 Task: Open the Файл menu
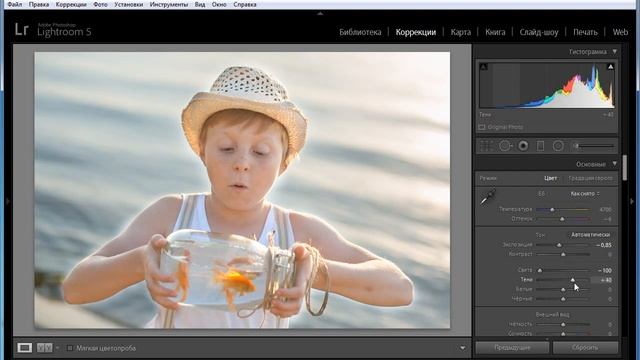click(15, 4)
